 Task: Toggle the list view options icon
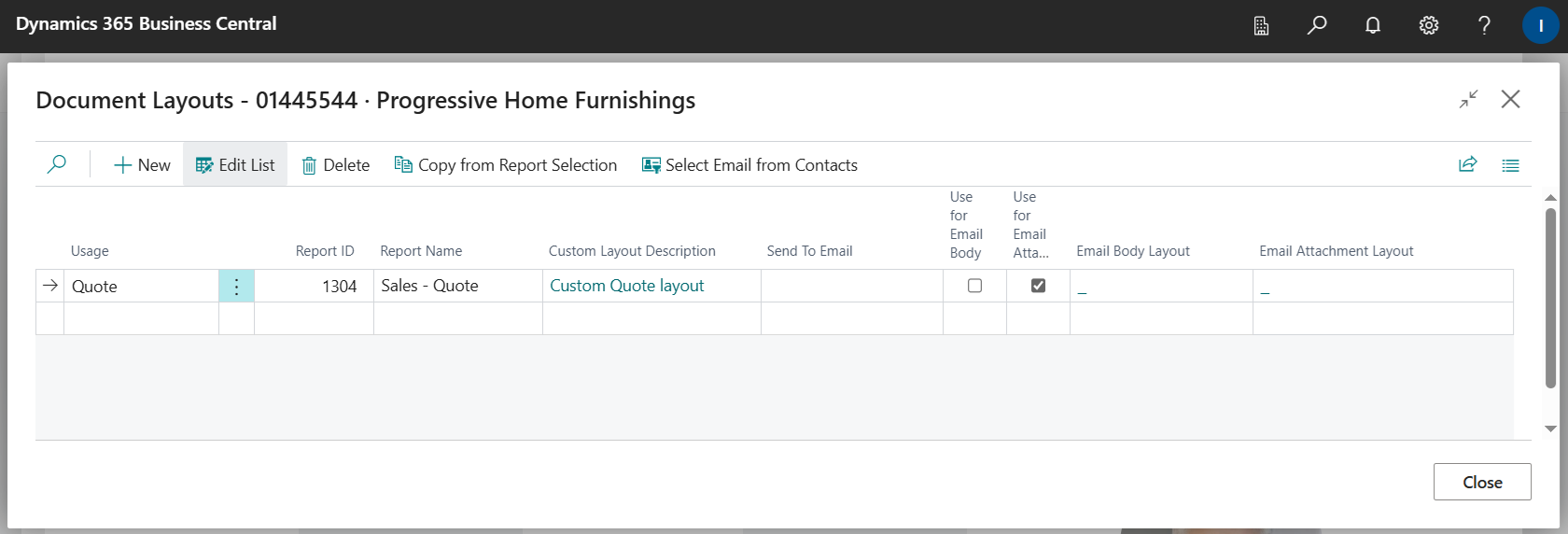point(1511,165)
